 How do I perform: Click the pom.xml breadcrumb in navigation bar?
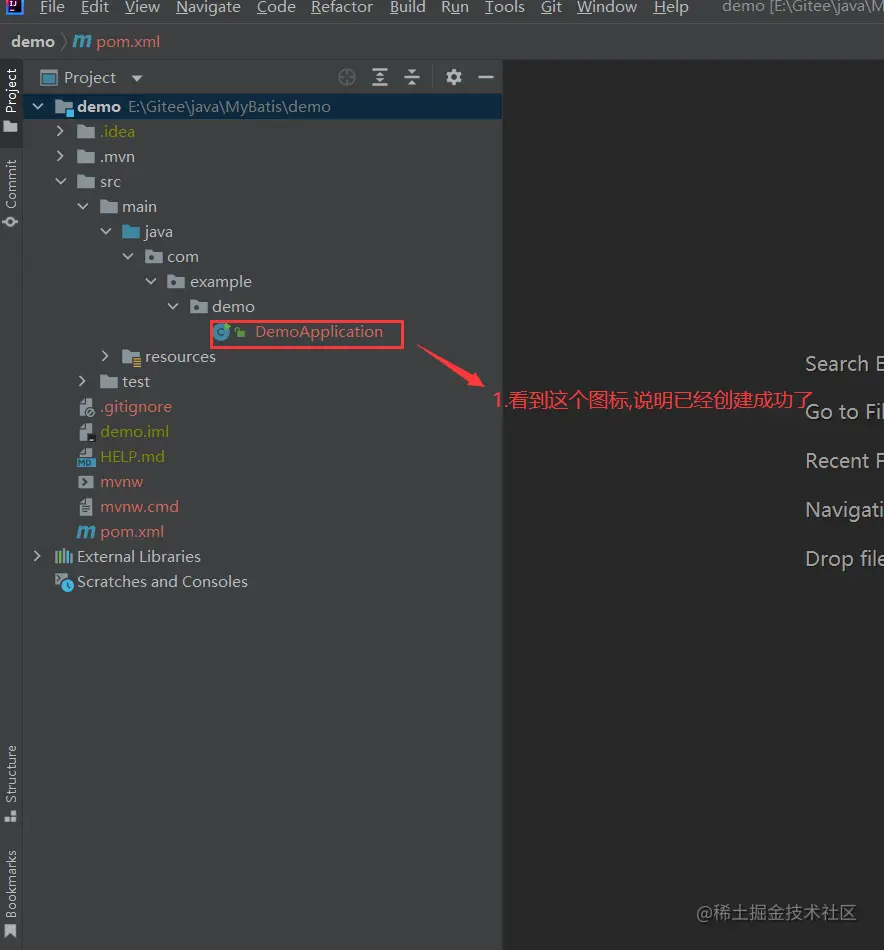coord(128,42)
